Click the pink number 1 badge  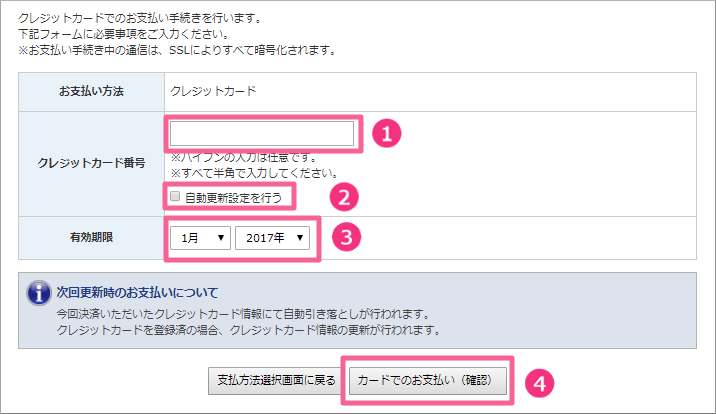(x=387, y=134)
